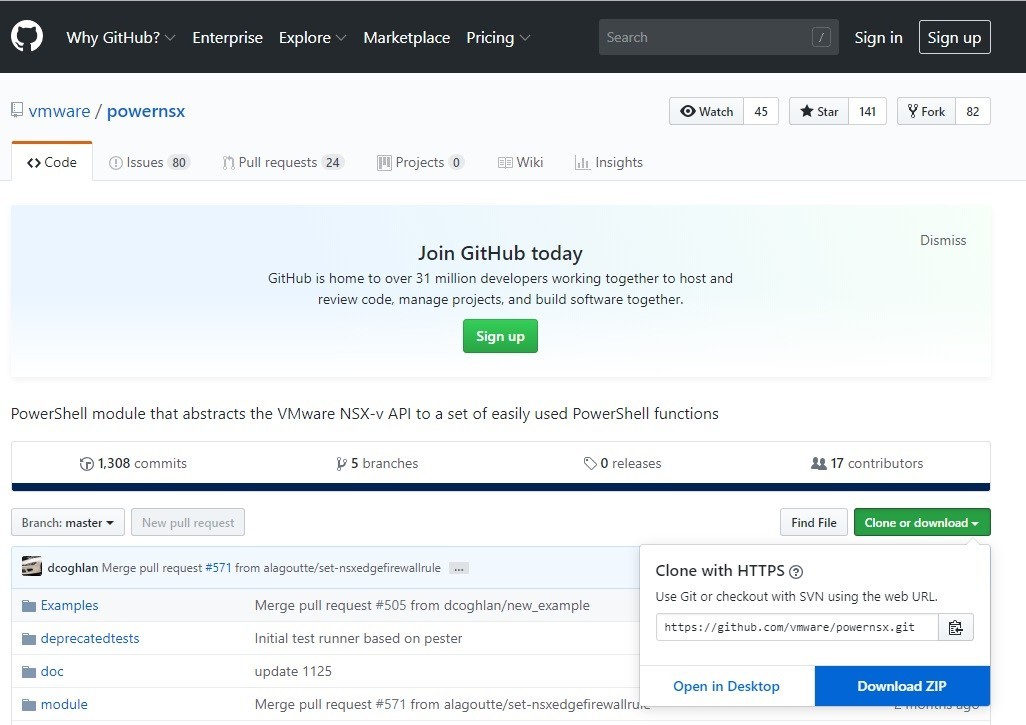Click the deprecatedtests folder icon
Viewport: 1026px width, 725px height.
29,639
